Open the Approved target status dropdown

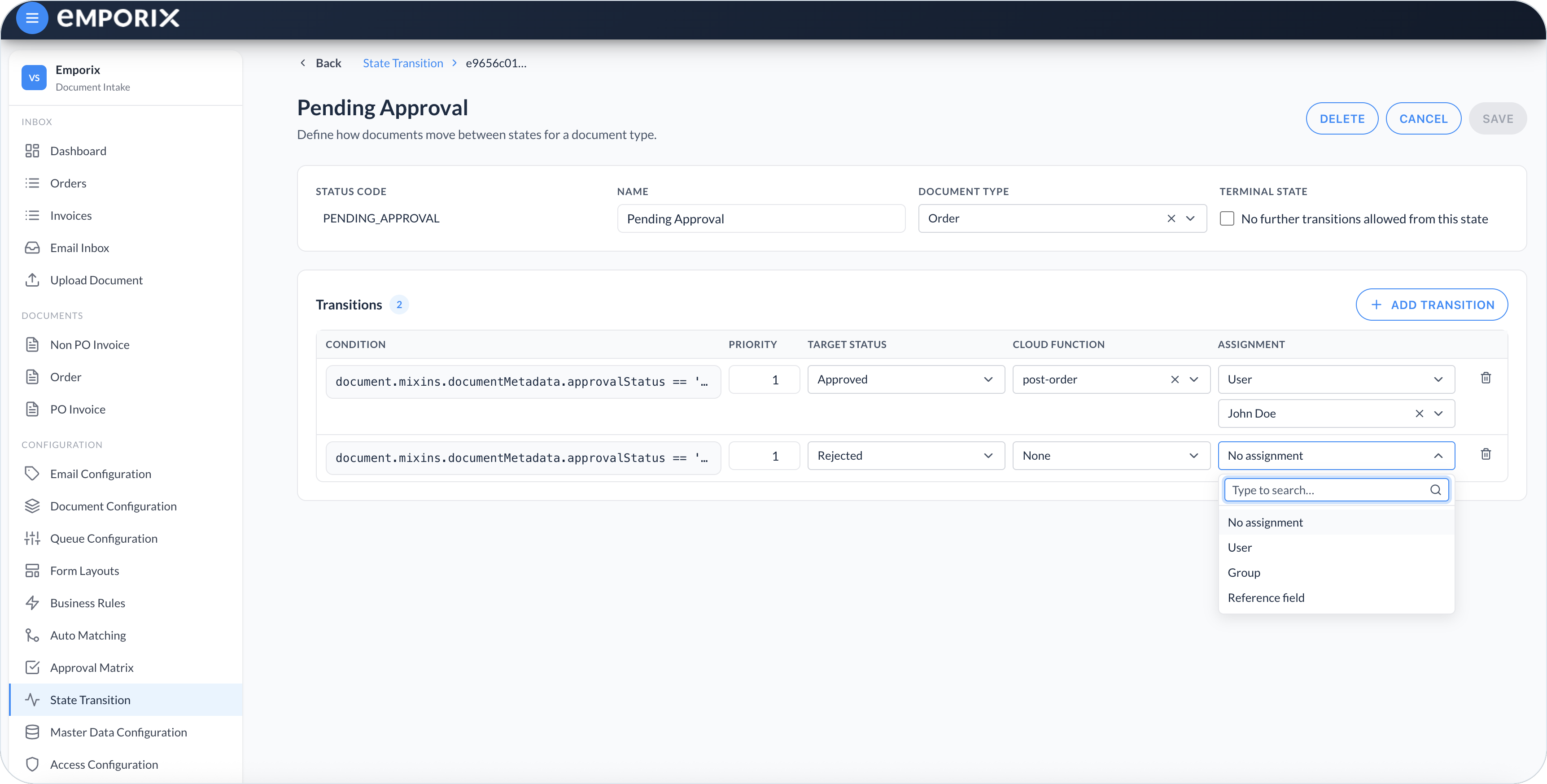[905, 379]
